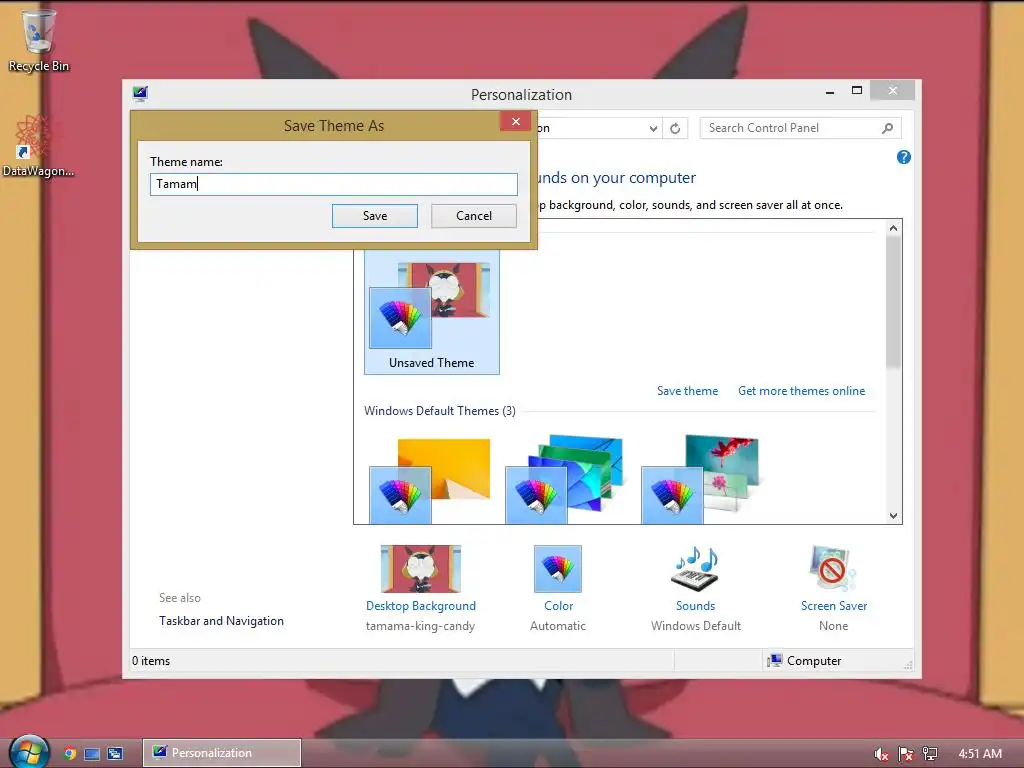Click 'Windows Default Themes (3)' heading

tap(440, 411)
